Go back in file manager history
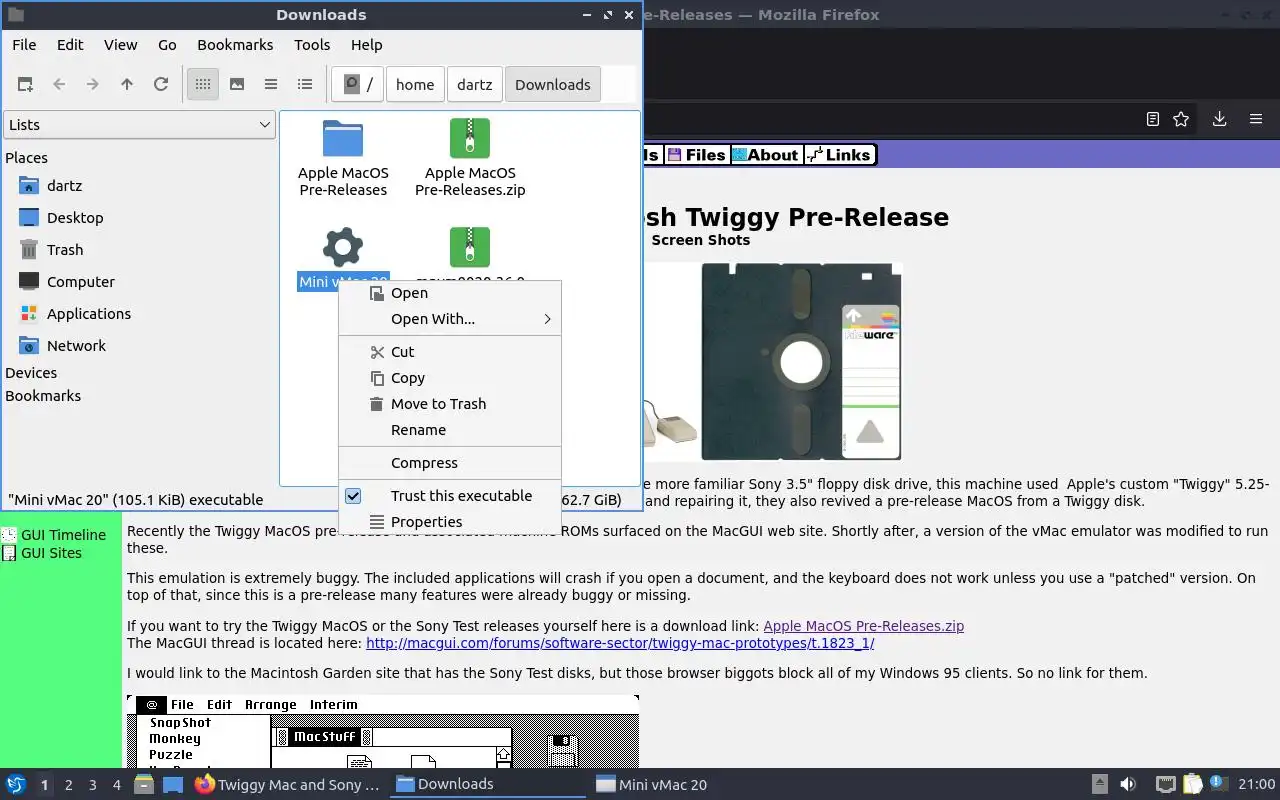The image size is (1280, 800). pyautogui.click(x=59, y=85)
